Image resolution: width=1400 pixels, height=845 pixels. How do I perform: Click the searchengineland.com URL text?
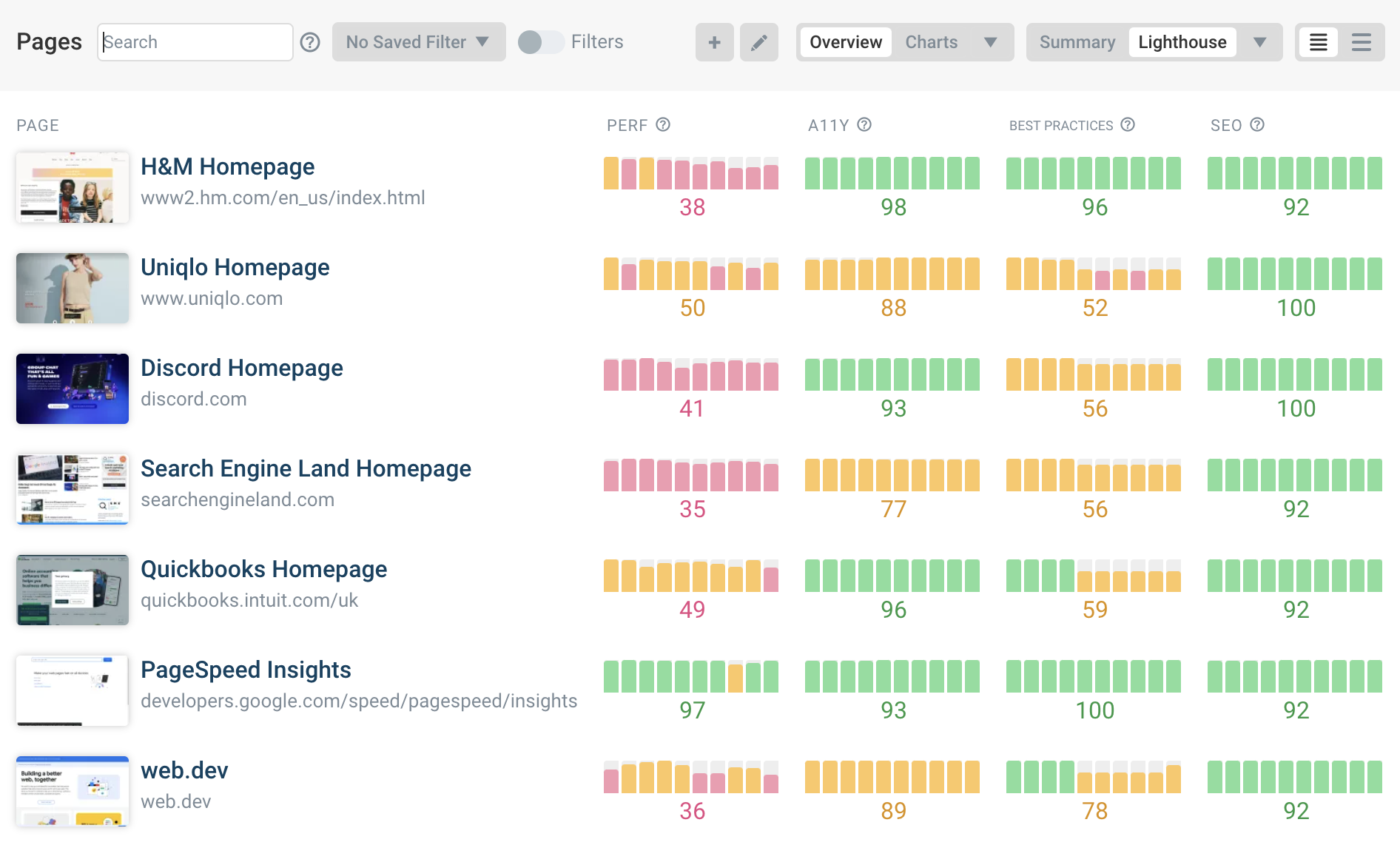pos(238,500)
